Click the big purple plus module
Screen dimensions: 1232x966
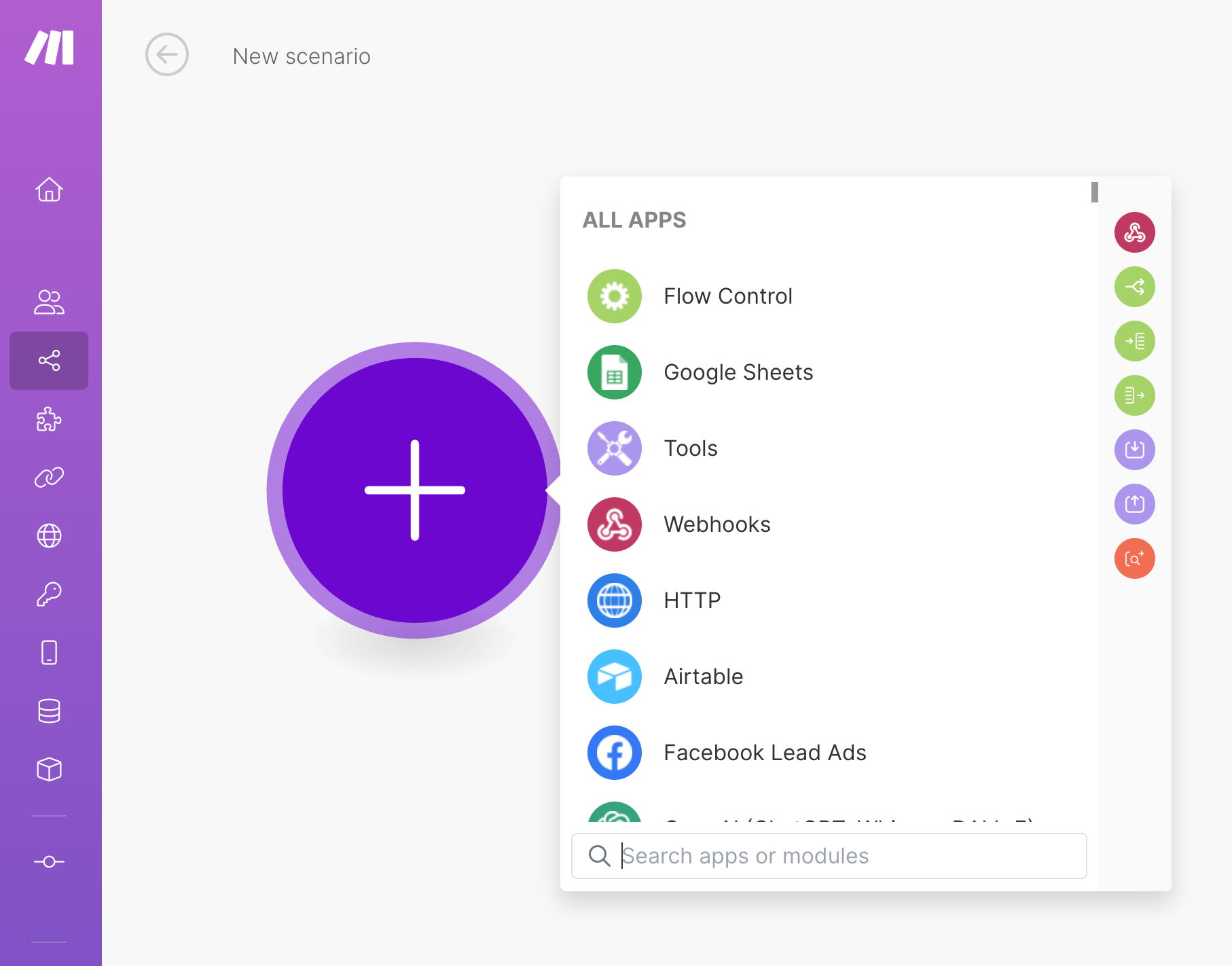[x=414, y=490]
